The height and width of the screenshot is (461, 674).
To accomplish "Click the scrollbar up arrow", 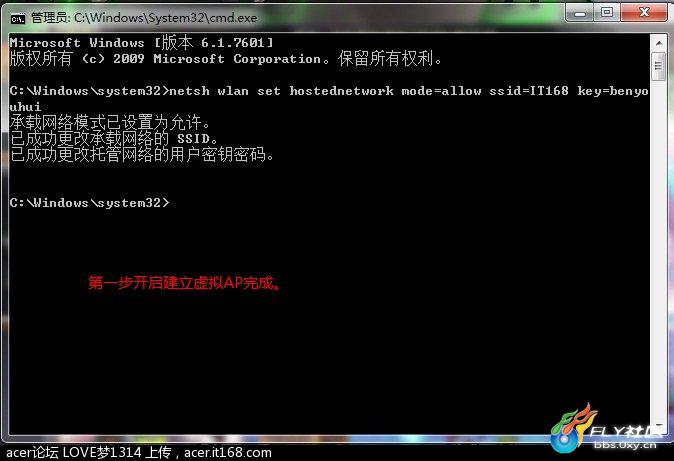I will click(659, 43).
